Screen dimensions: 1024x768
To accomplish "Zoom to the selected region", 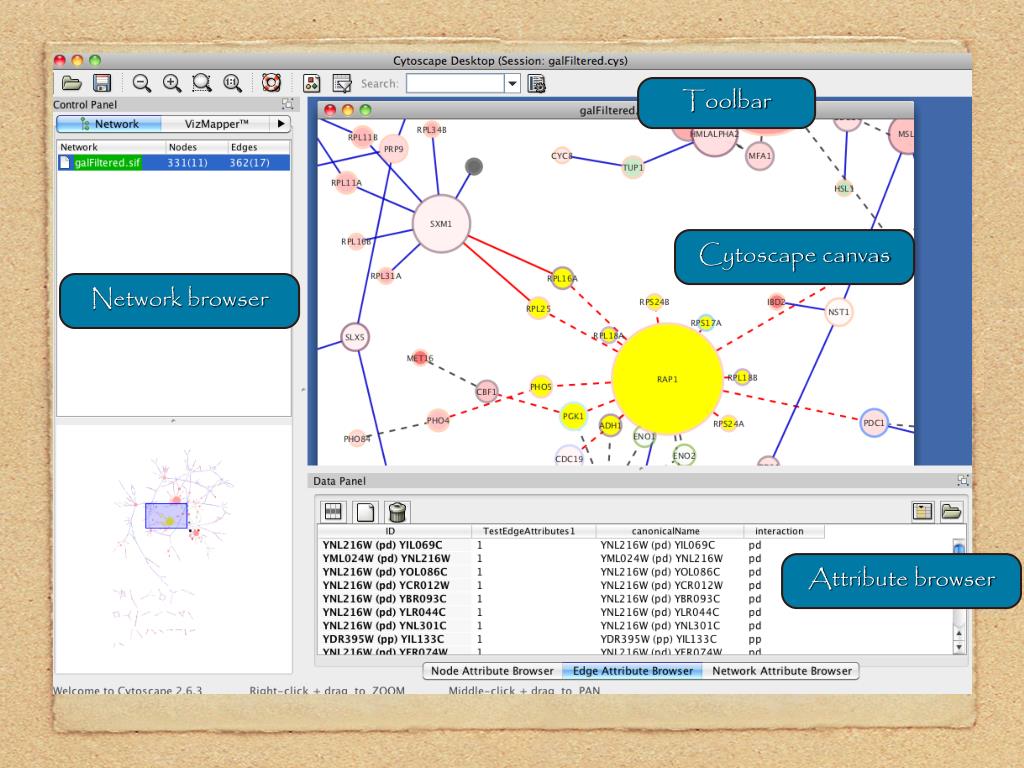I will tap(202, 83).
